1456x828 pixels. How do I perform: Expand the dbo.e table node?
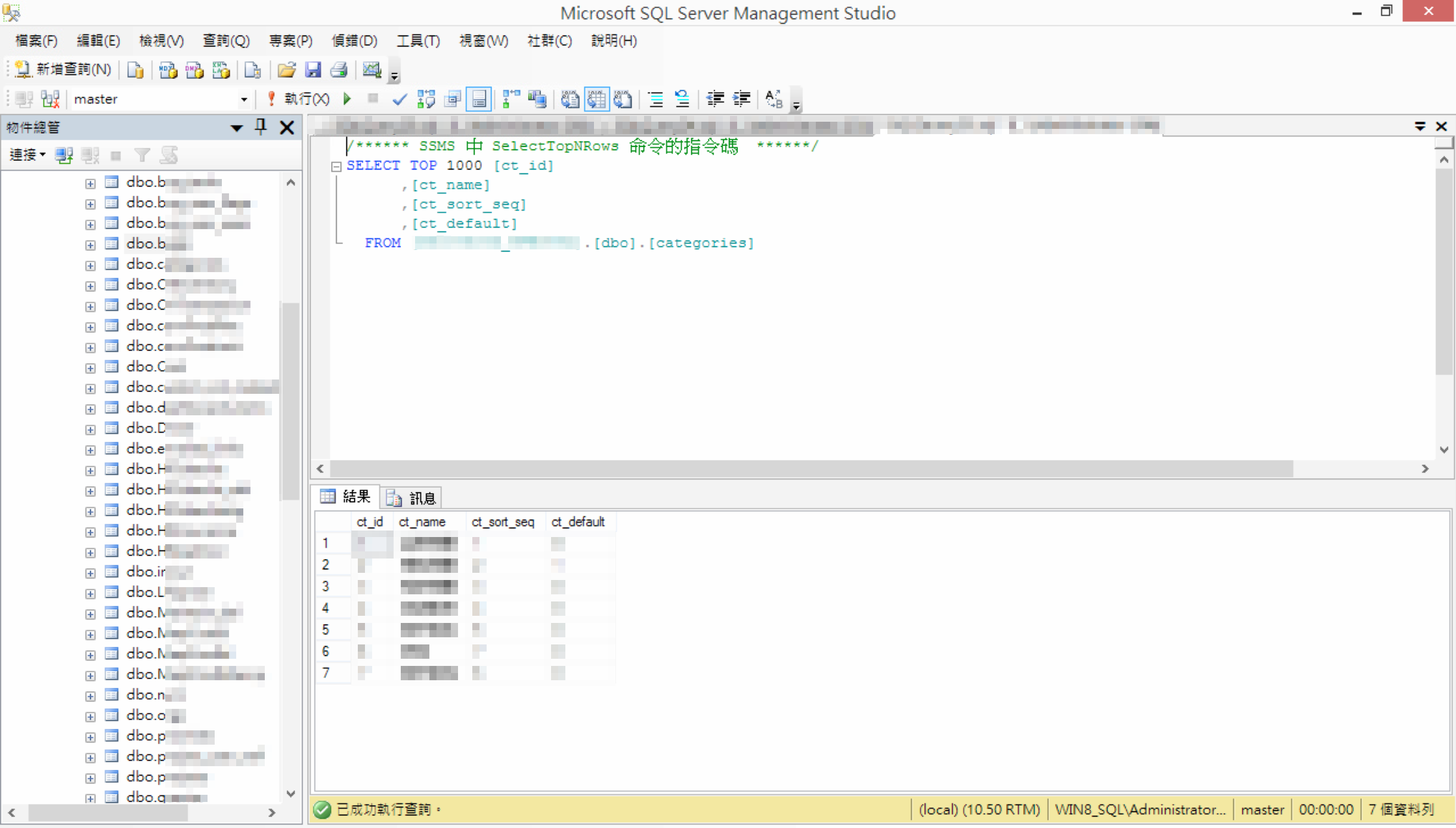(x=90, y=450)
